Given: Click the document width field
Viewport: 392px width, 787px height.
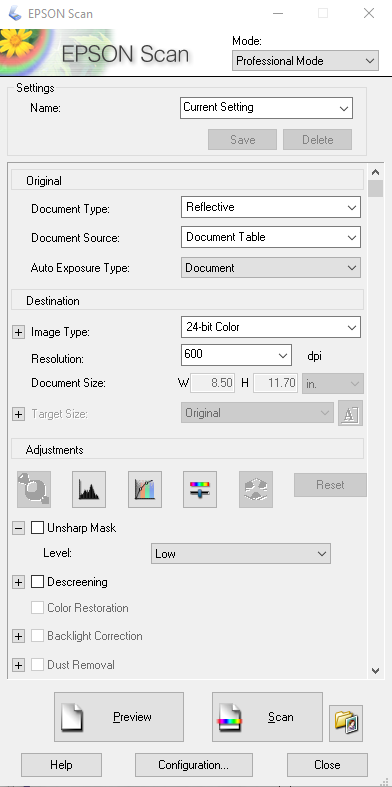Looking at the screenshot, I should [212, 383].
